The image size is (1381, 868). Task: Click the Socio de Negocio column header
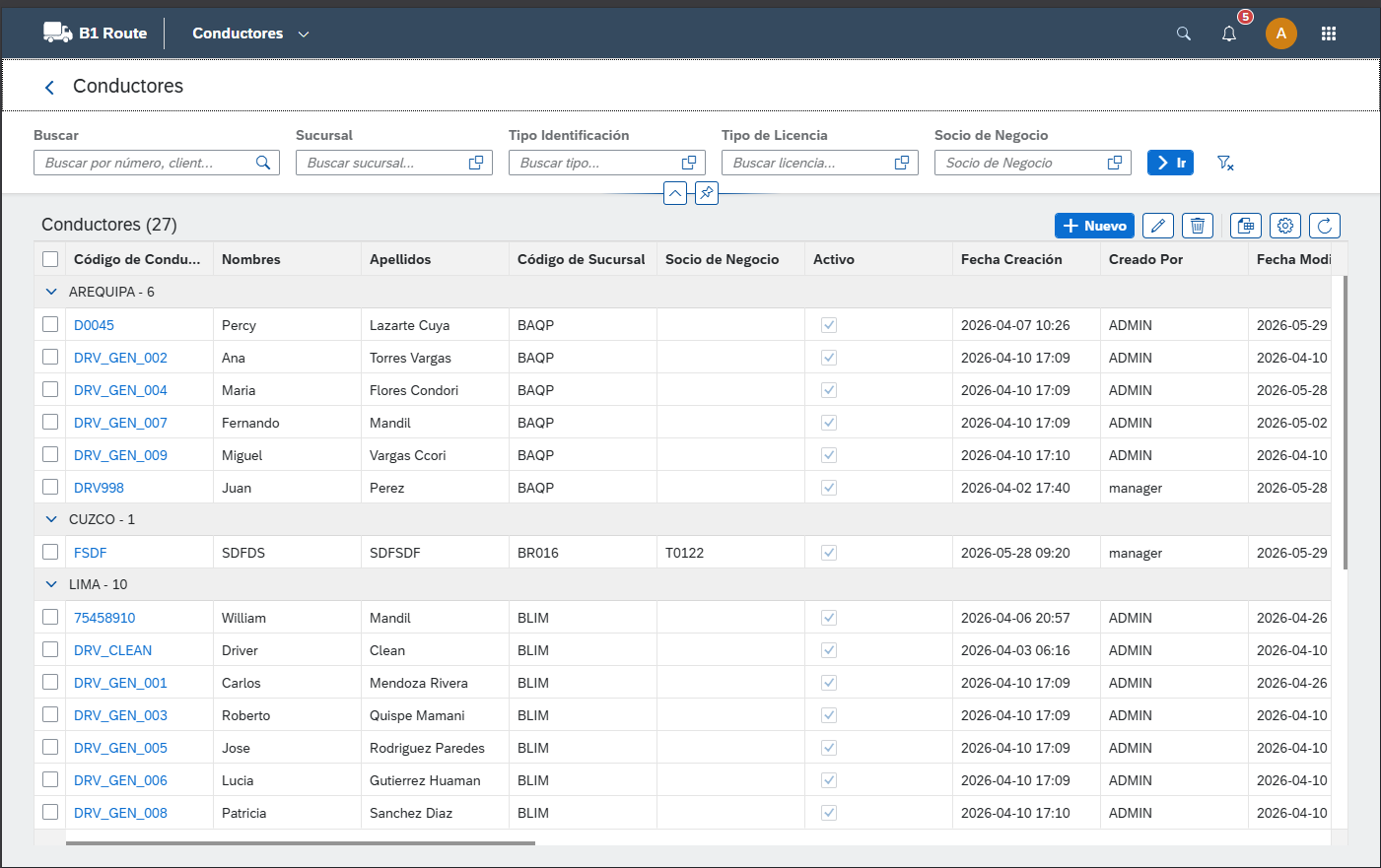pyautogui.click(x=730, y=259)
